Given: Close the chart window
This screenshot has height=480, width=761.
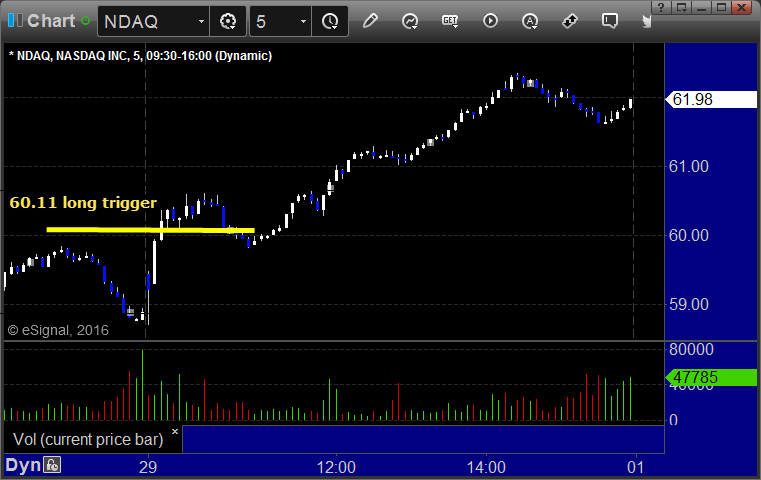Looking at the screenshot, I should [742, 7].
